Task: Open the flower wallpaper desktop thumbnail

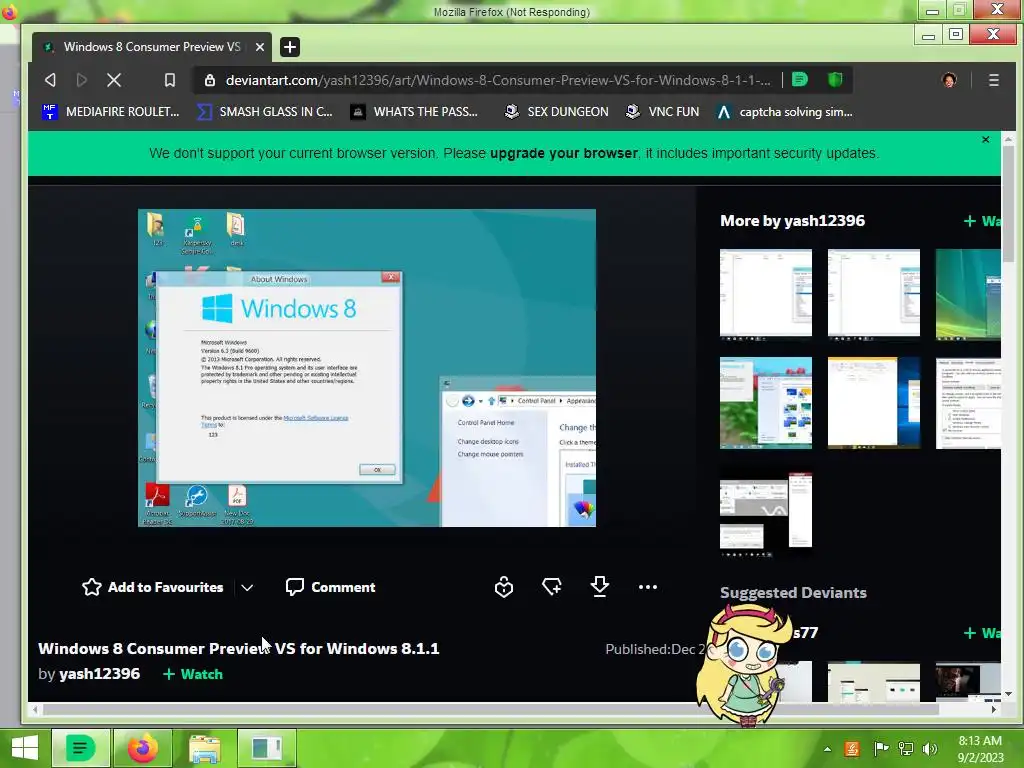Action: point(766,403)
